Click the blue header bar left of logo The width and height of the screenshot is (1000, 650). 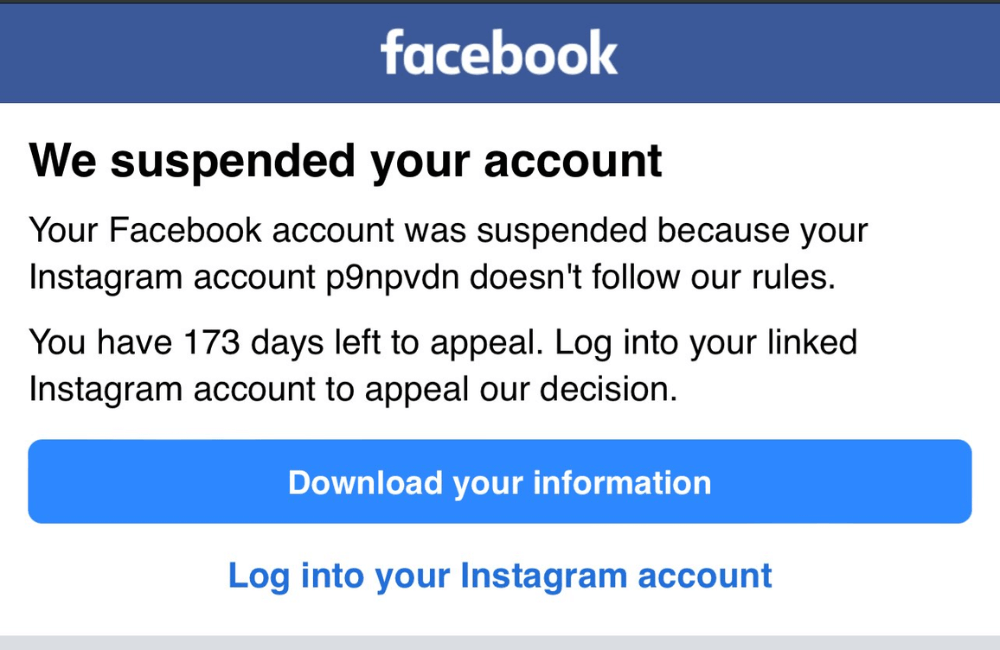tap(180, 53)
